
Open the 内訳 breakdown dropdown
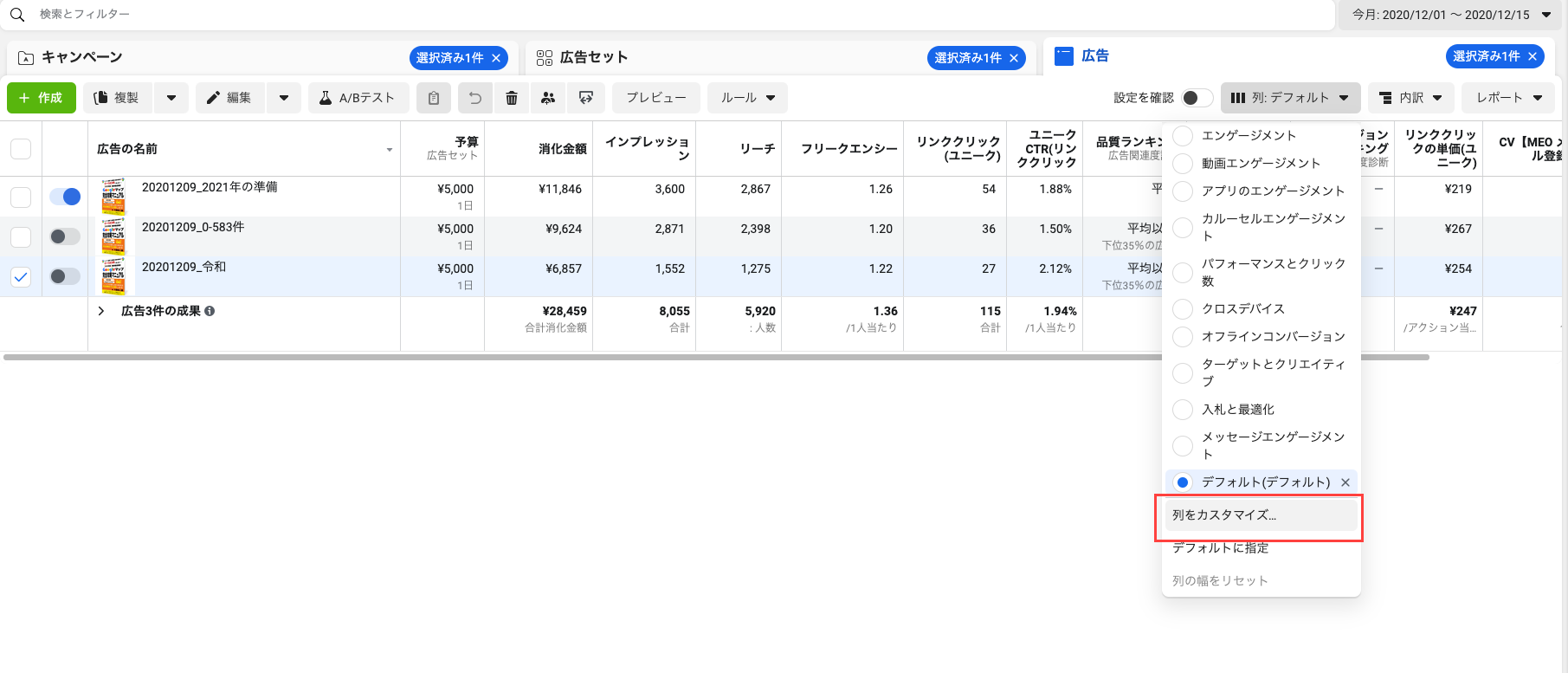coord(1410,98)
